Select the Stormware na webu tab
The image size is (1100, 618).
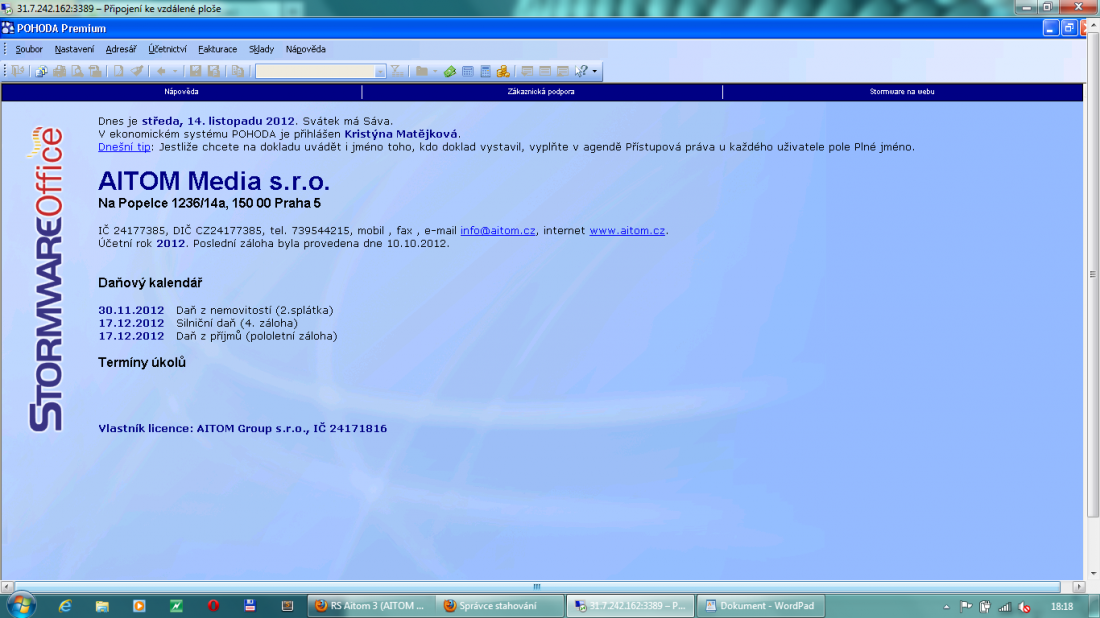pyautogui.click(x=902, y=91)
